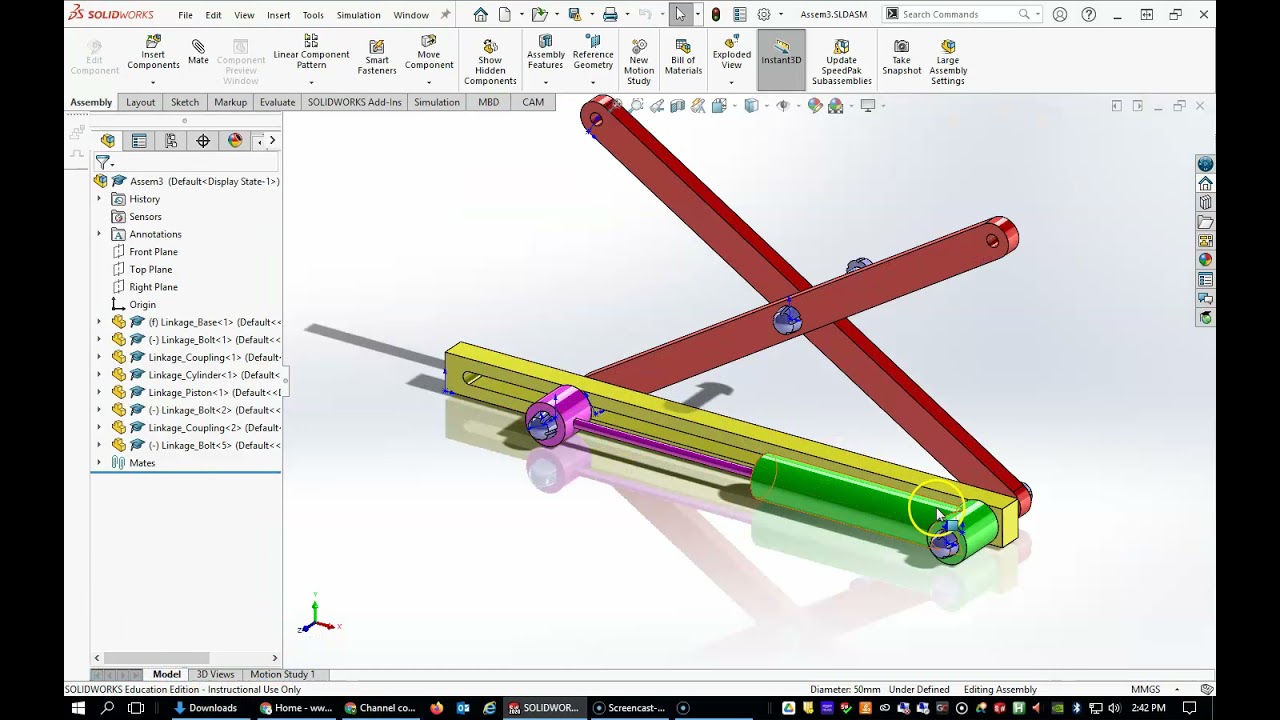
Task: Start a New Motion Study
Action: click(639, 62)
